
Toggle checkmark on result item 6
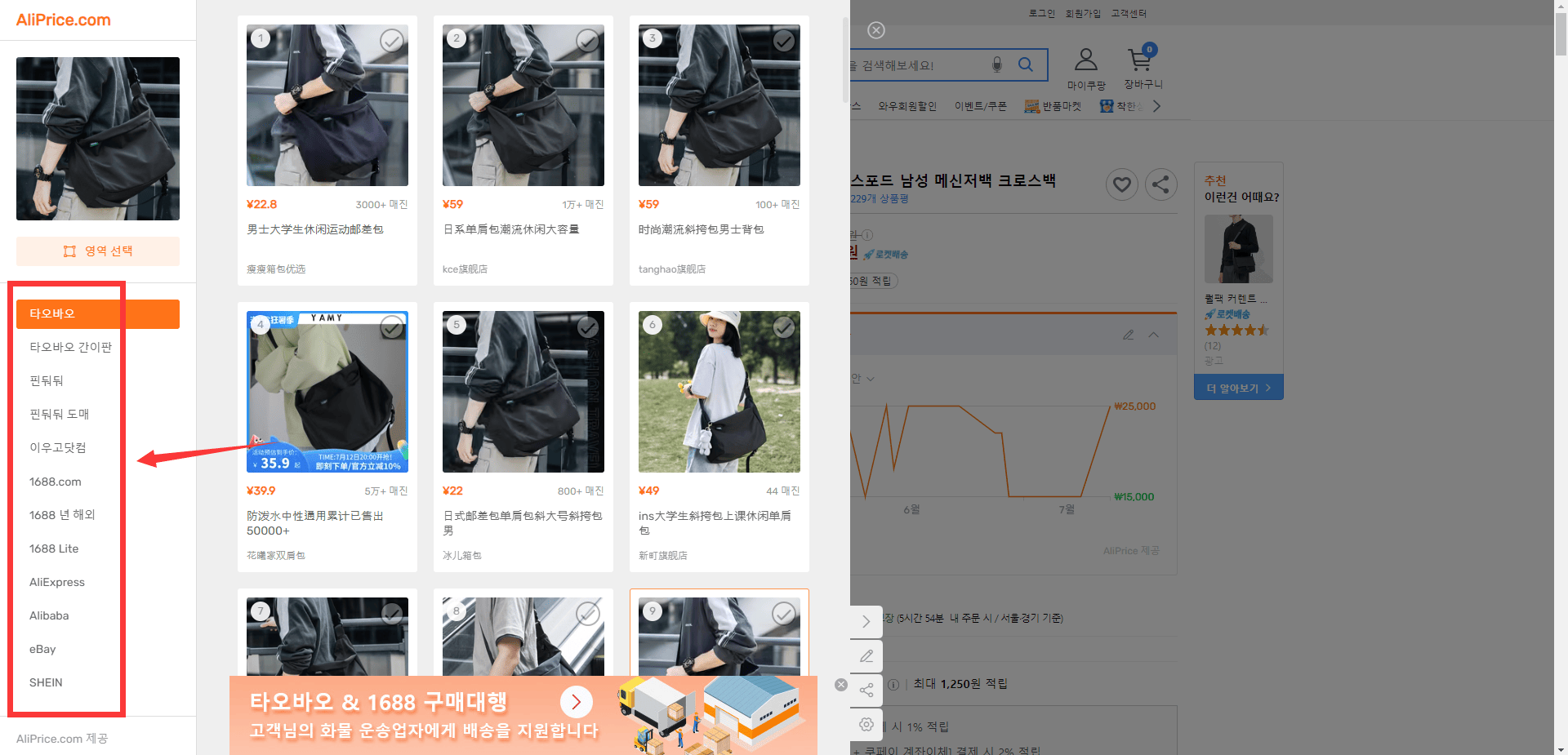click(x=784, y=326)
